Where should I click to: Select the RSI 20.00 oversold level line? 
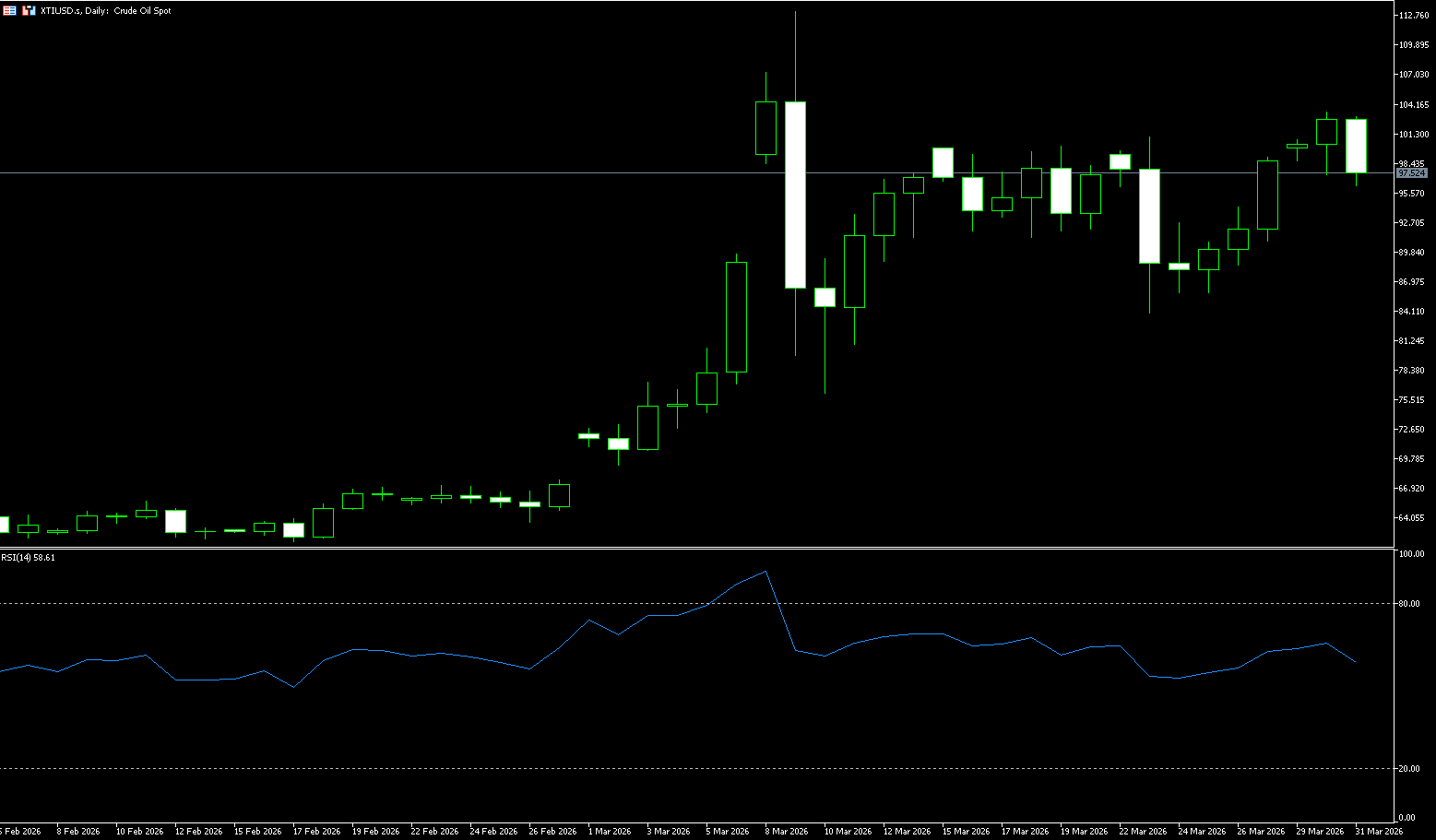[x=369, y=768]
